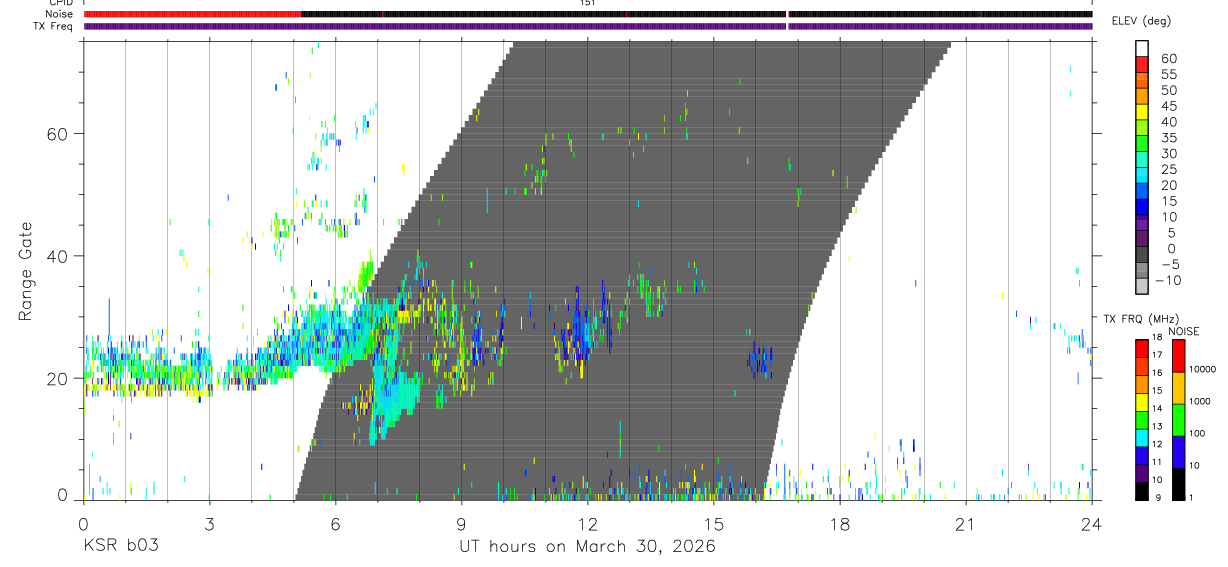Select the cyan 20–25 segment of ELEV color bar
This screenshot has height=567, width=1228.
[x=1142, y=177]
